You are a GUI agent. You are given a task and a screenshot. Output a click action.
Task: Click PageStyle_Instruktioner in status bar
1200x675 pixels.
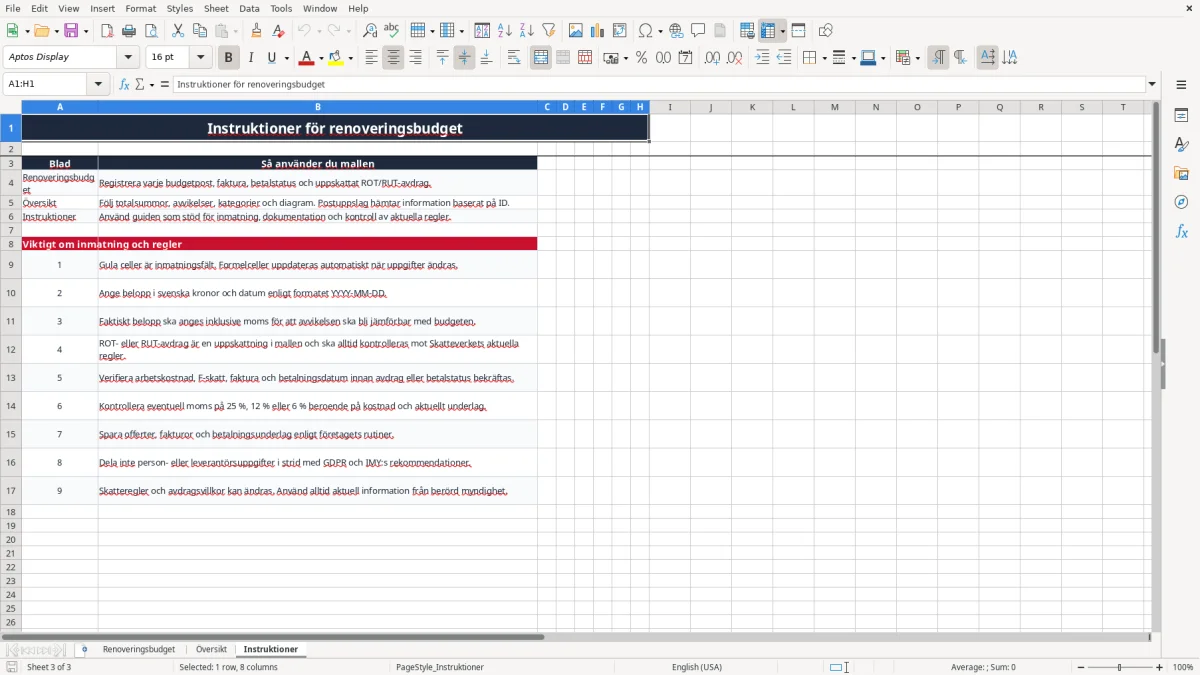pyautogui.click(x=440, y=667)
